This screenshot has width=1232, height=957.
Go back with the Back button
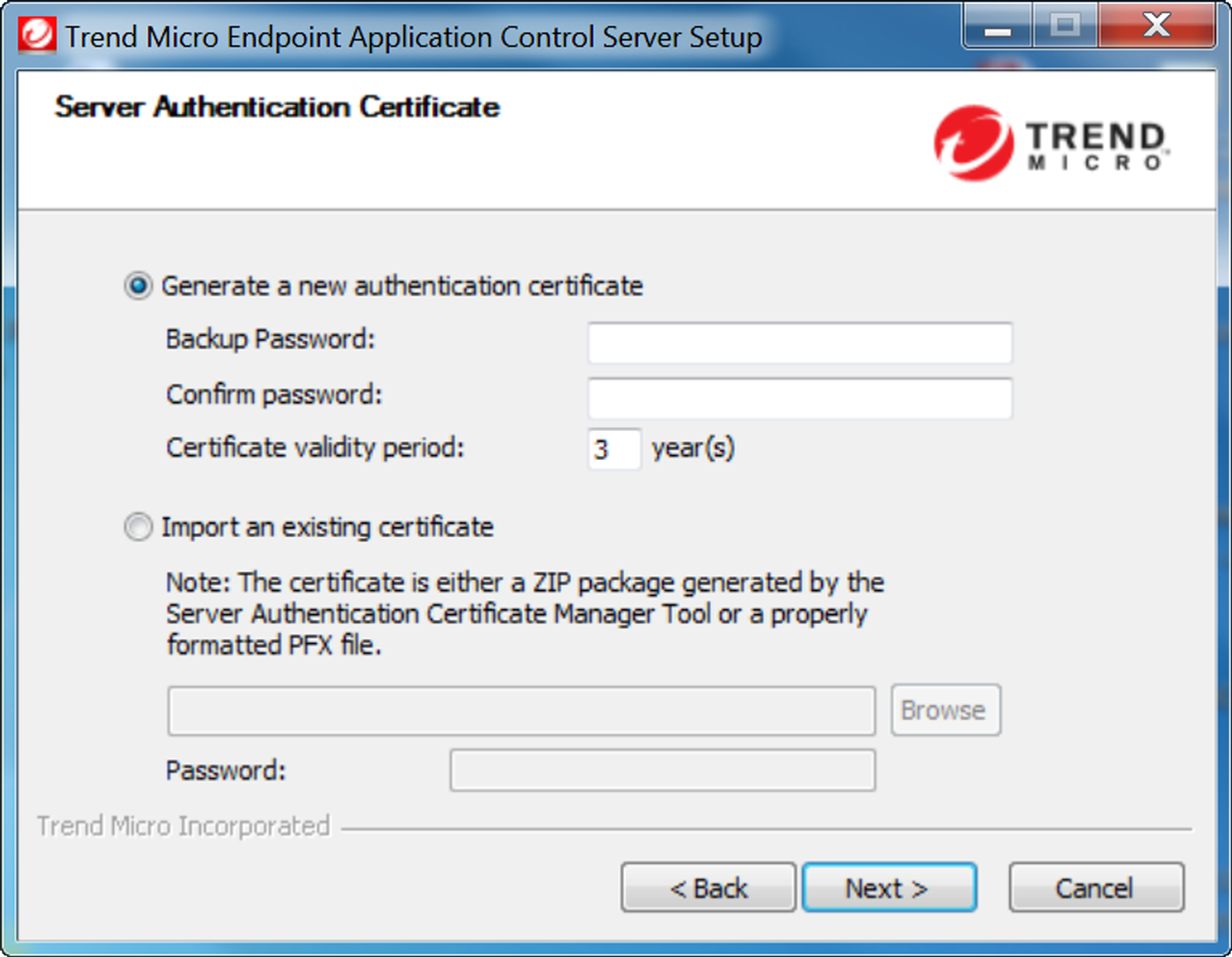pyautogui.click(x=708, y=888)
